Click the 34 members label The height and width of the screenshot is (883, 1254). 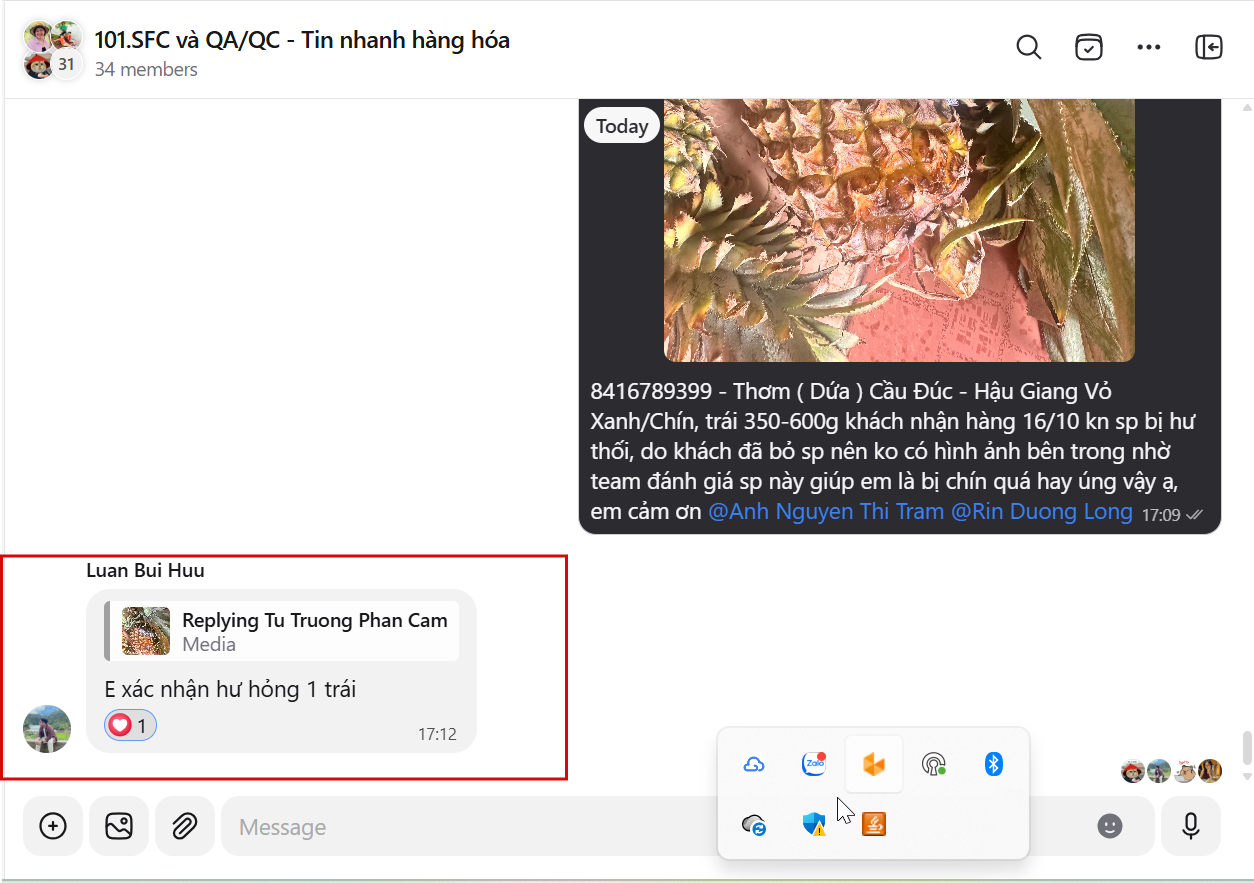pos(146,69)
